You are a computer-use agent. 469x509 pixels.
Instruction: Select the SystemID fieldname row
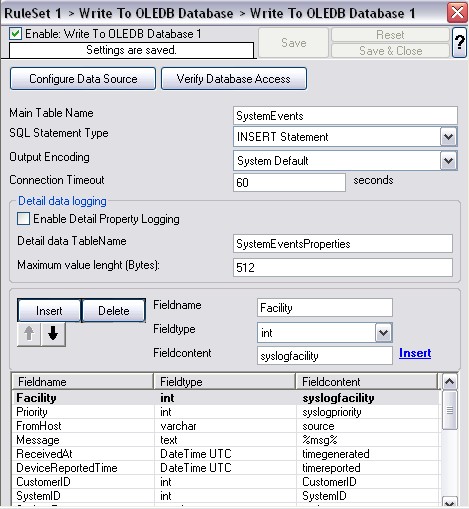pyautogui.click(x=226, y=496)
